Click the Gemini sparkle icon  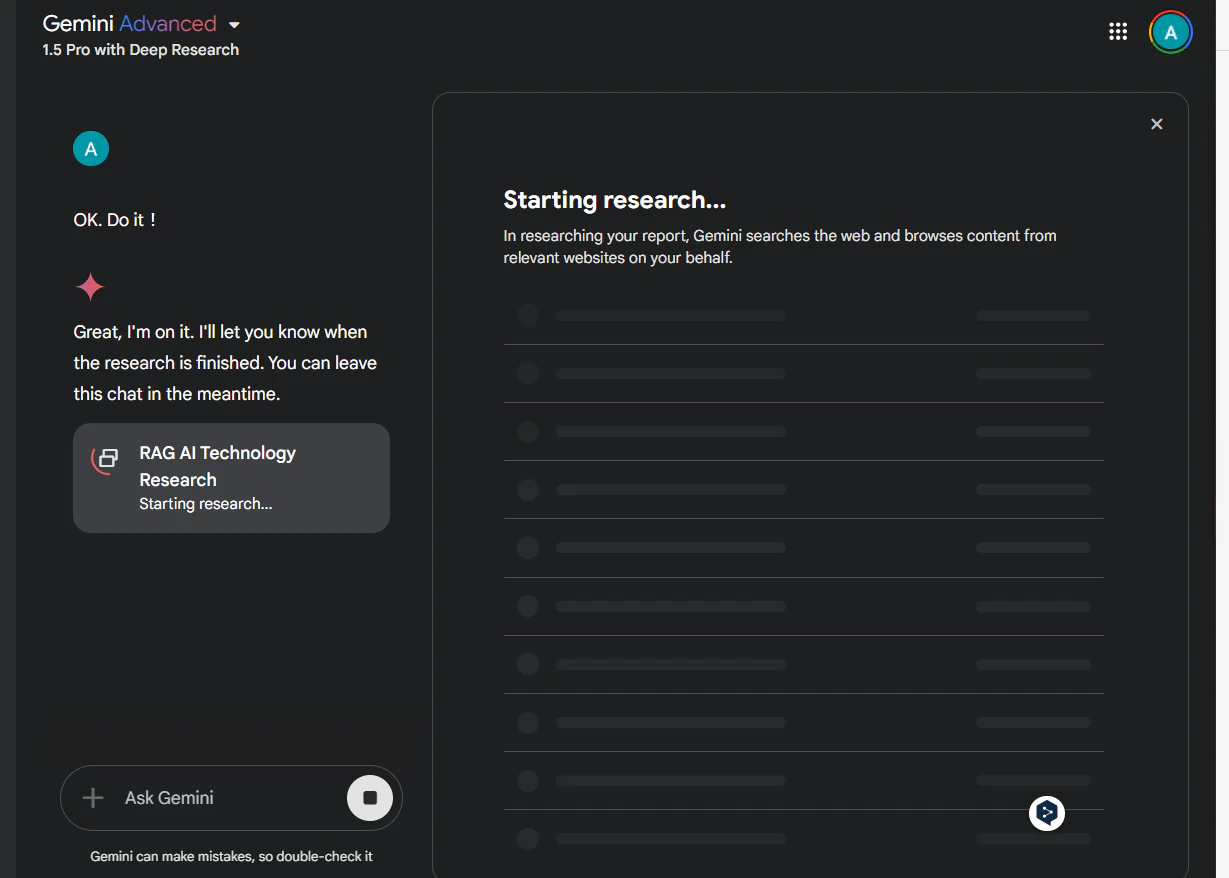click(90, 288)
